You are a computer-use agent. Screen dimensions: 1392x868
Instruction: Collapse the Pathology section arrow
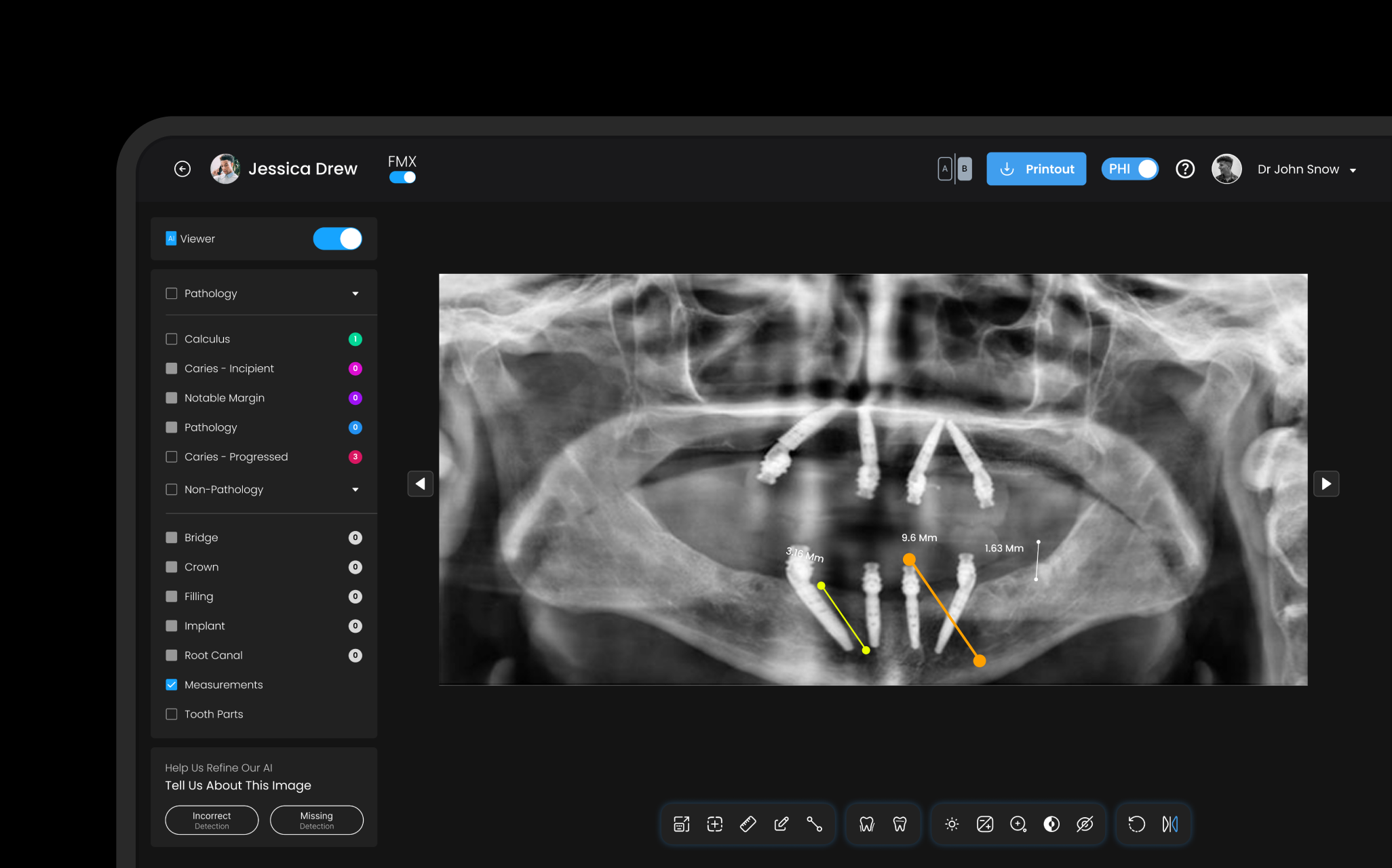coord(355,294)
